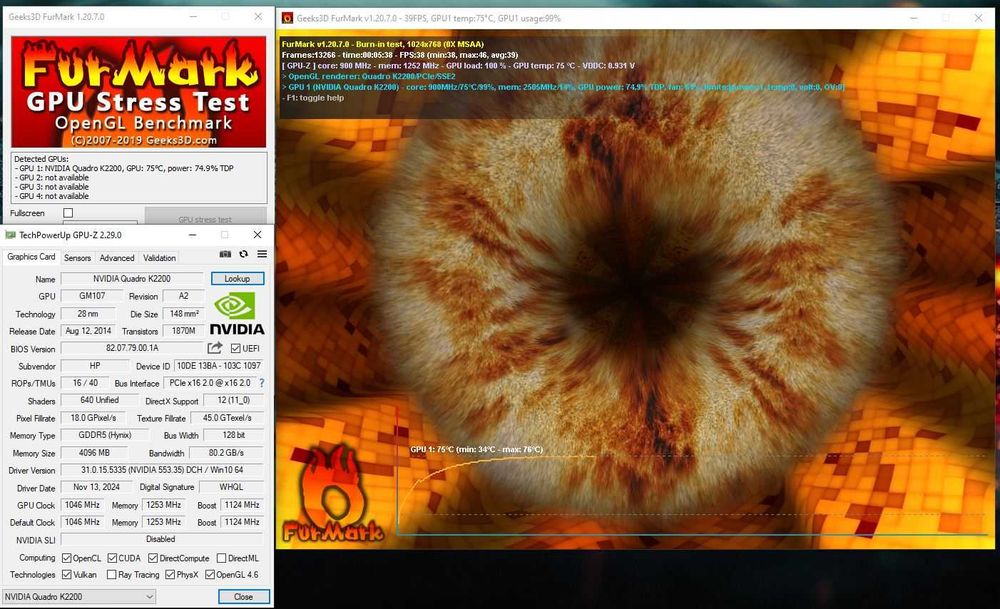Minimize the GPU-Z window

coord(192,235)
